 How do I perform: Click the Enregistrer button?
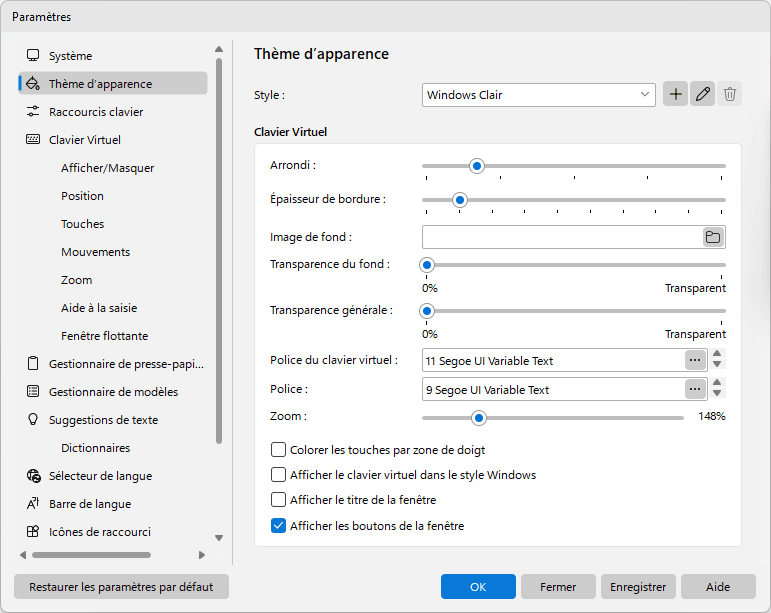(x=638, y=586)
